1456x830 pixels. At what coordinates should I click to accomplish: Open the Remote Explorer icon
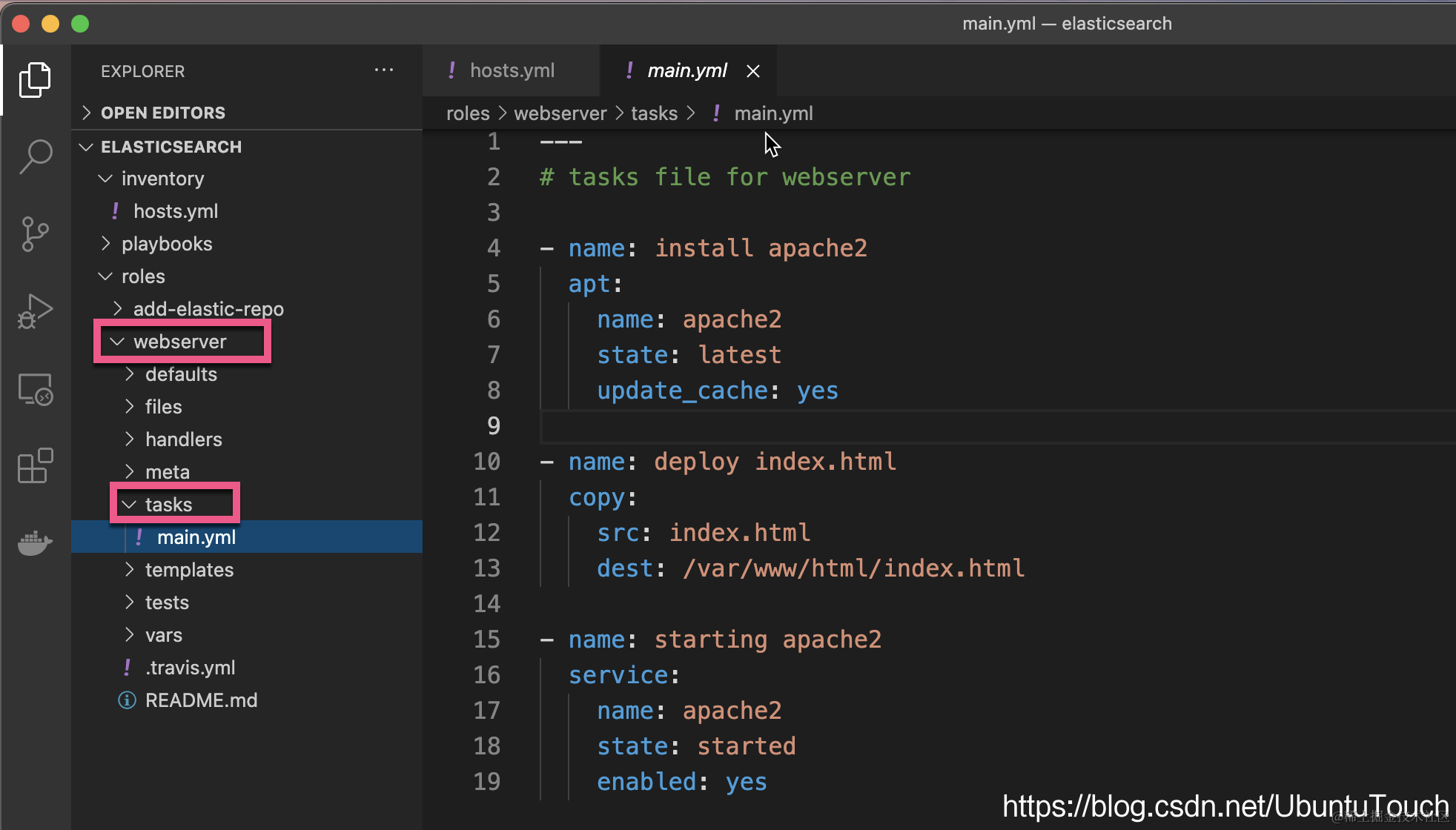click(35, 389)
